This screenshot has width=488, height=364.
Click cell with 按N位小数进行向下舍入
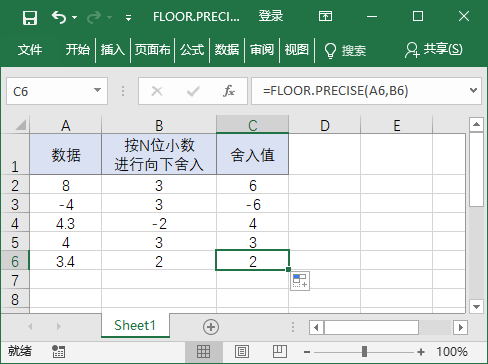(159, 154)
